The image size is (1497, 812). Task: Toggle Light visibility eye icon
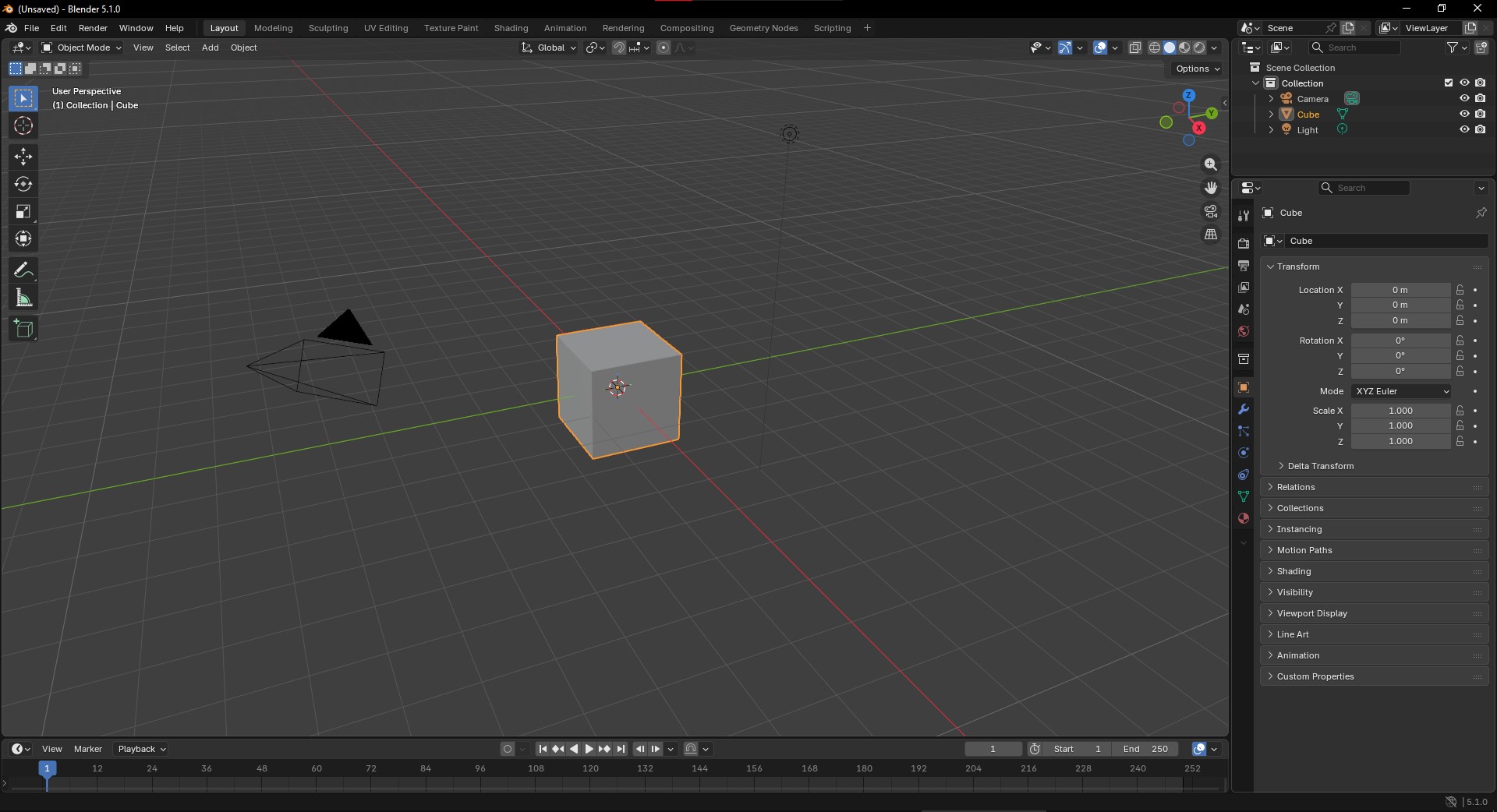[1464, 129]
